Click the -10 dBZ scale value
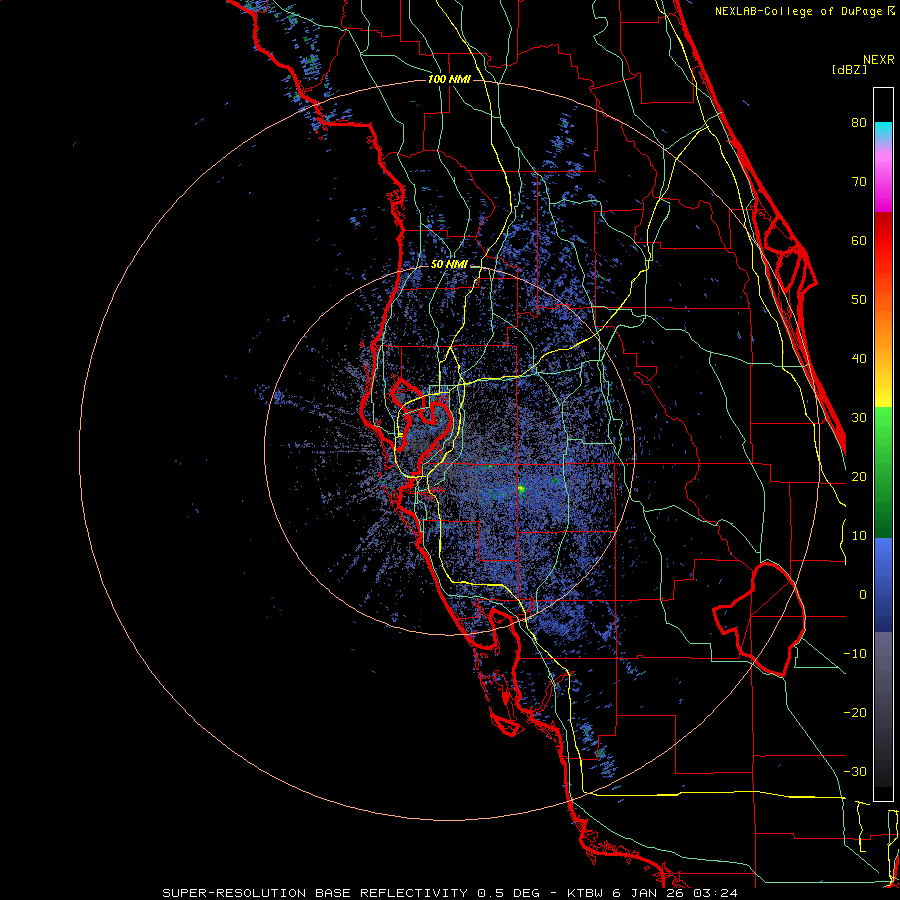The image size is (900, 900). [855, 654]
